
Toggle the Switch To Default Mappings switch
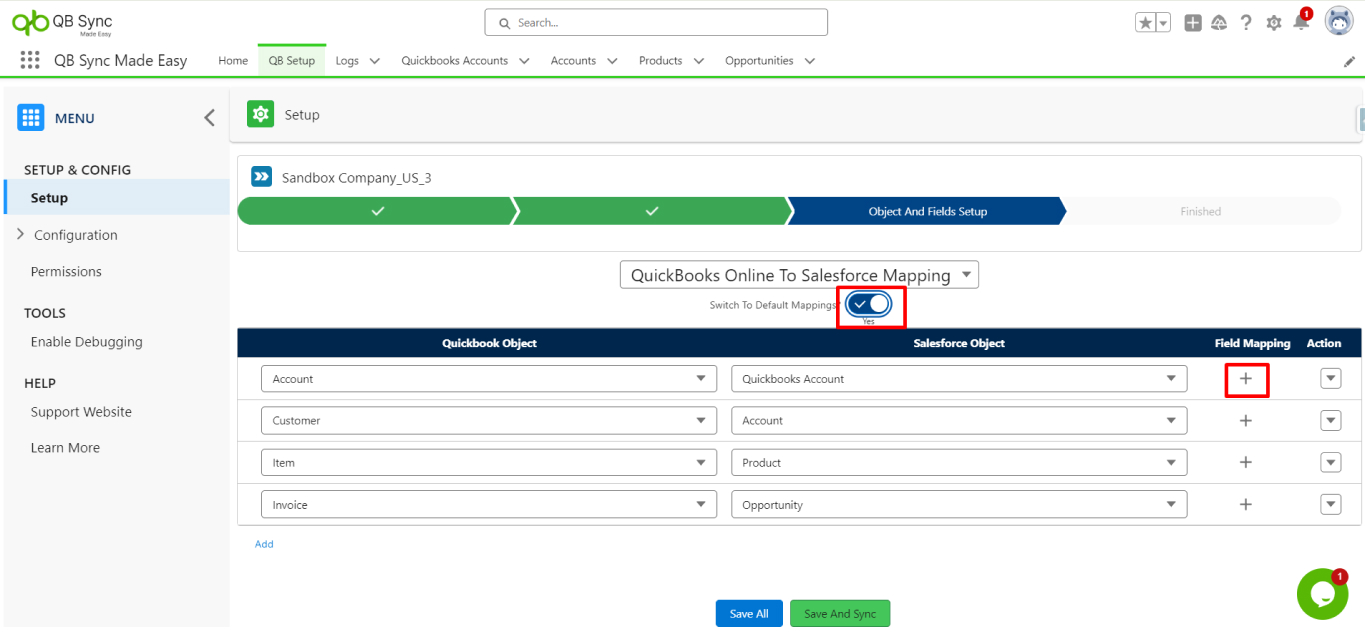(869, 303)
